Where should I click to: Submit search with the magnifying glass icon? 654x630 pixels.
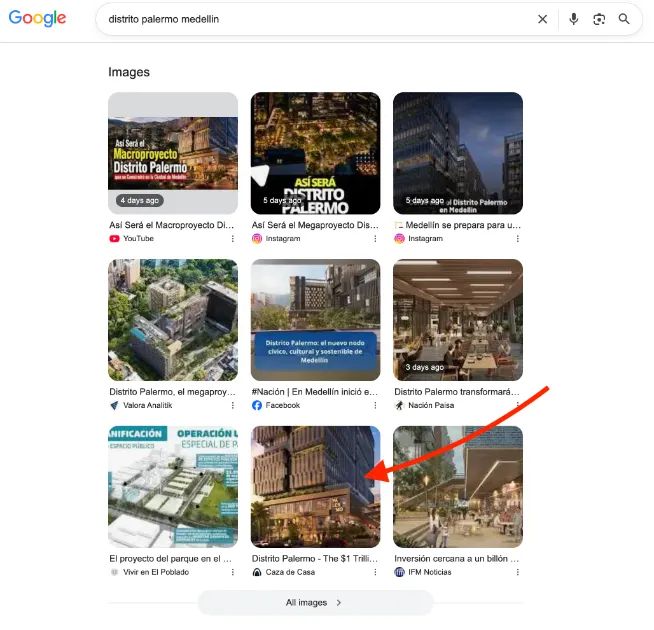point(624,19)
